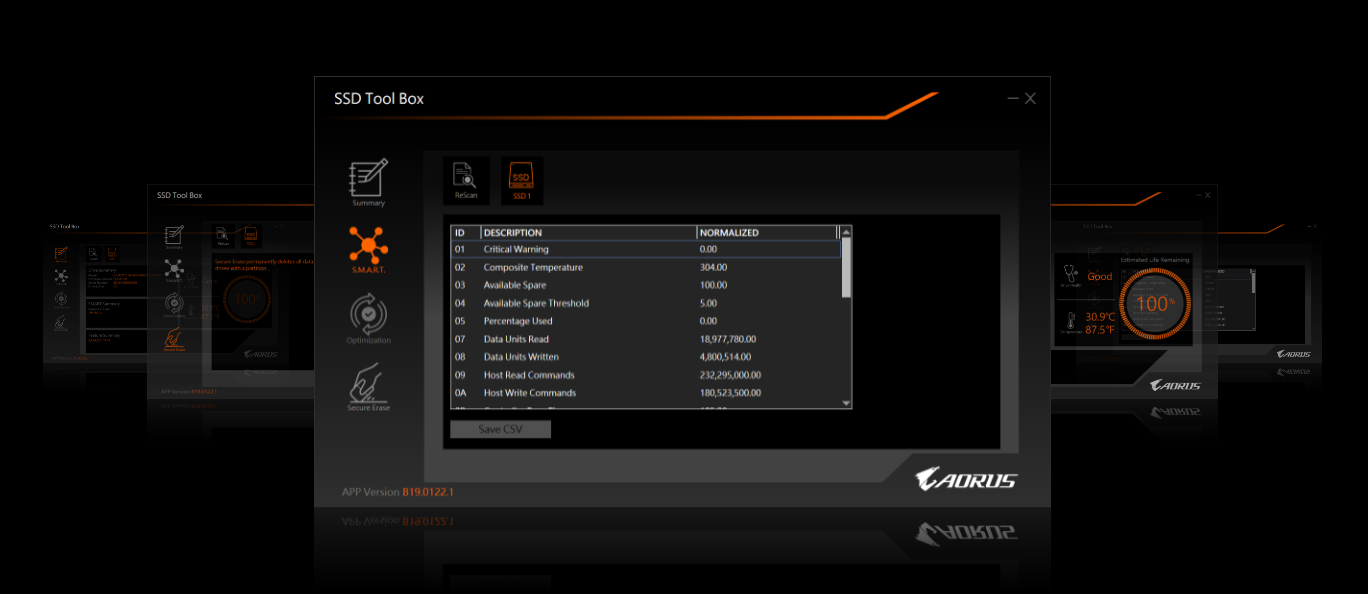Click the orange Secure Erase icon in left background window
This screenshot has height=594, width=1368.
174,339
